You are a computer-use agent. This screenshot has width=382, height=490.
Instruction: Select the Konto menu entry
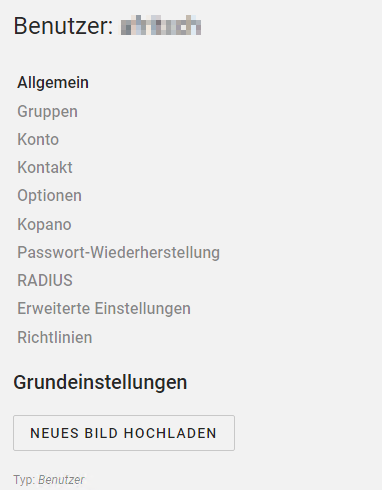pos(38,139)
